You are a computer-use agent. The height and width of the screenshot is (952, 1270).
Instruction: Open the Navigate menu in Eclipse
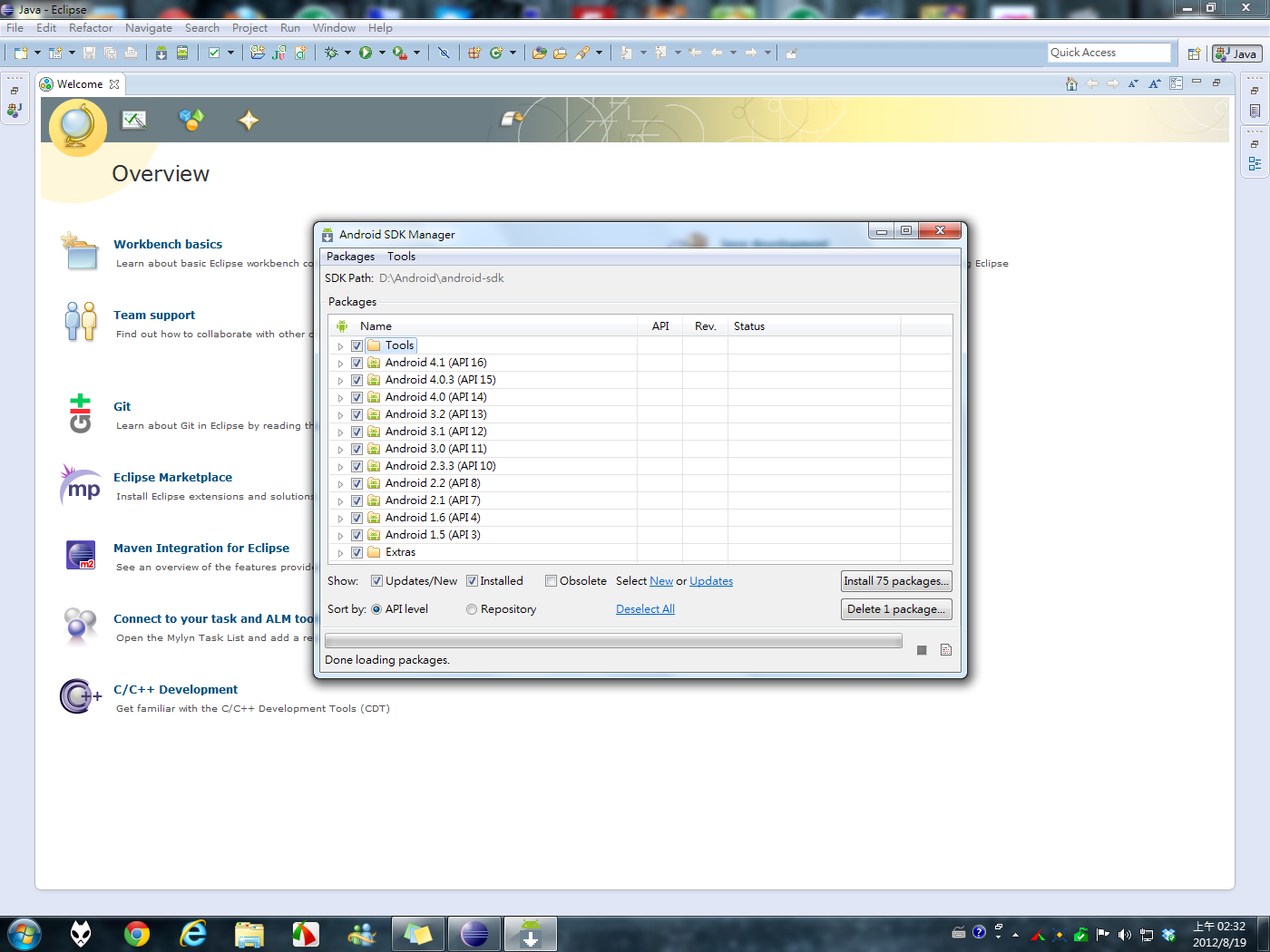coord(149,28)
